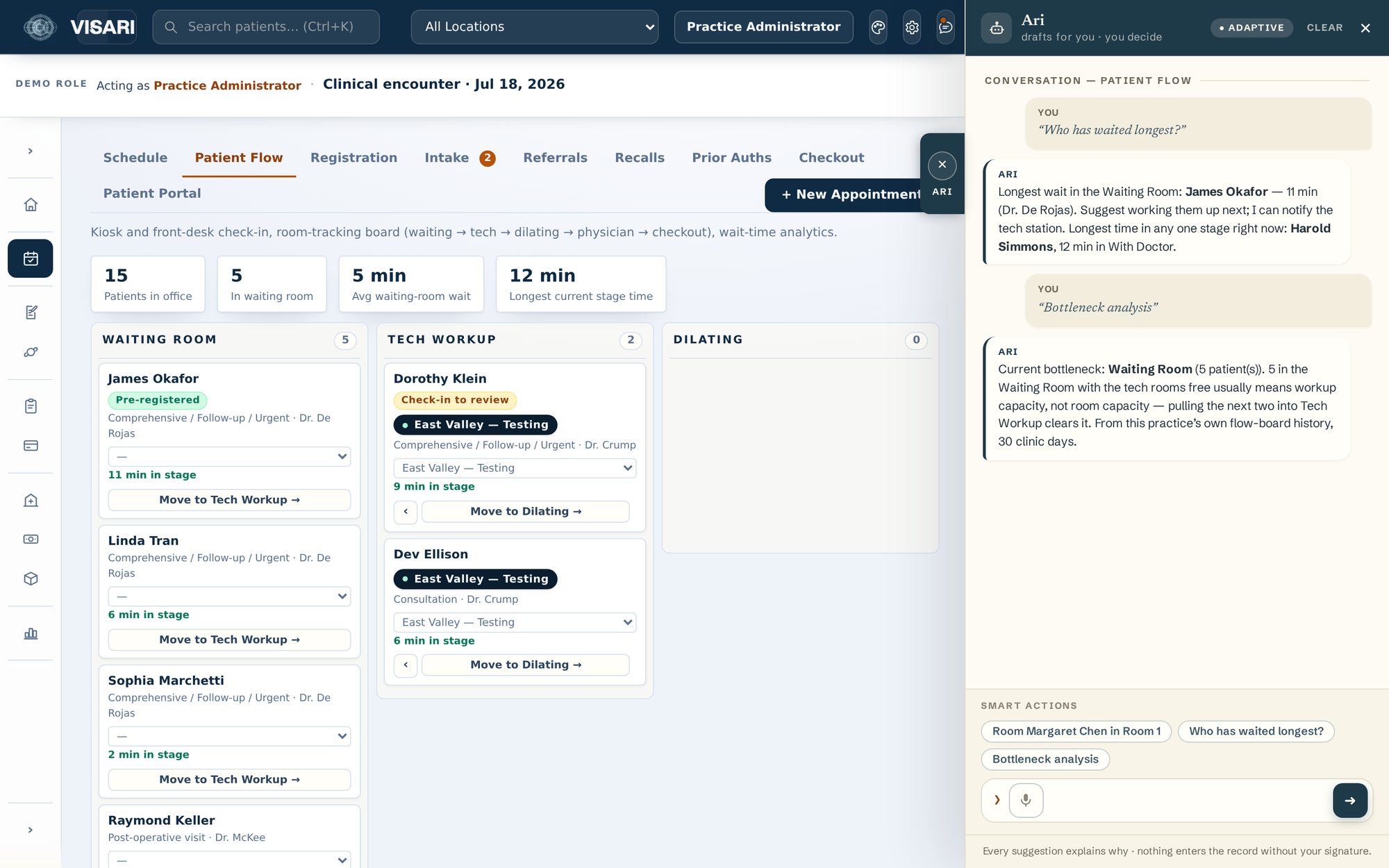Open Linda Tran's room dropdown
The height and width of the screenshot is (868, 1389).
pos(229,596)
